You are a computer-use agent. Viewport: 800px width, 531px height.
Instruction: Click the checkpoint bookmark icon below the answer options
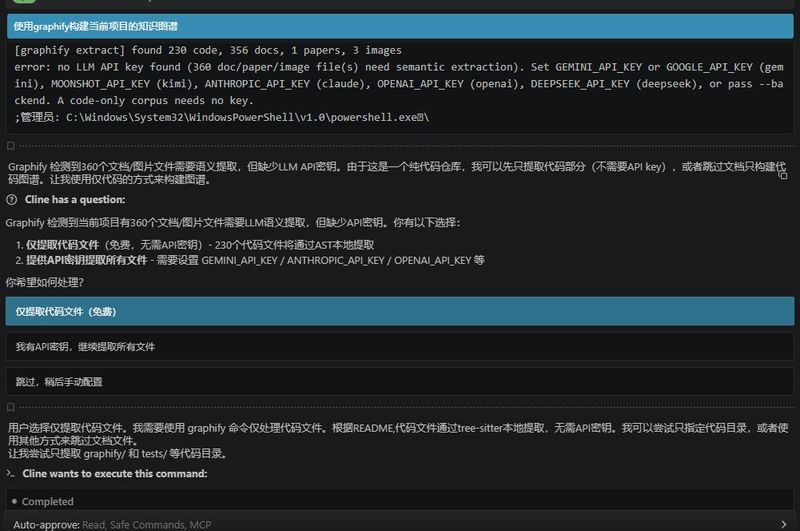coord(11,407)
